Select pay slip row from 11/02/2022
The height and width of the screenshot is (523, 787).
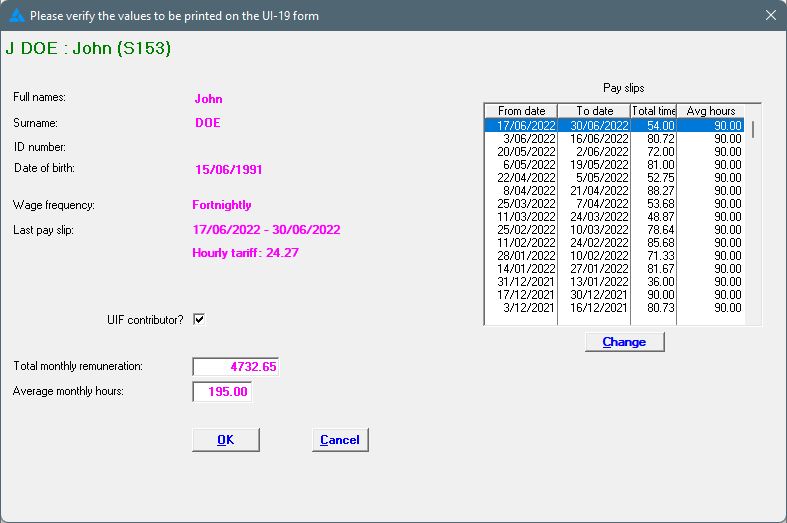tap(614, 243)
